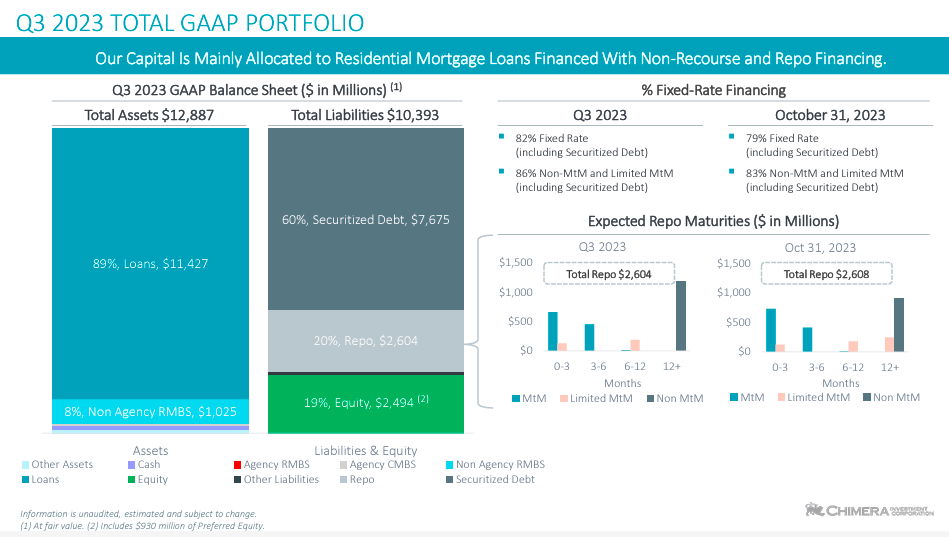Click the Q3 2023 chart 0-3 MtM bar
Screen dimensions: 949x537
pos(553,331)
